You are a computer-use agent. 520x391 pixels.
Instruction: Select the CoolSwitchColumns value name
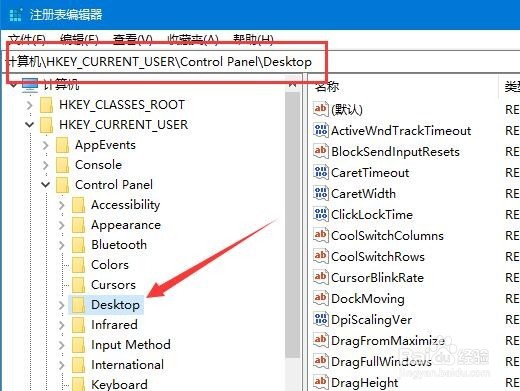tap(387, 235)
